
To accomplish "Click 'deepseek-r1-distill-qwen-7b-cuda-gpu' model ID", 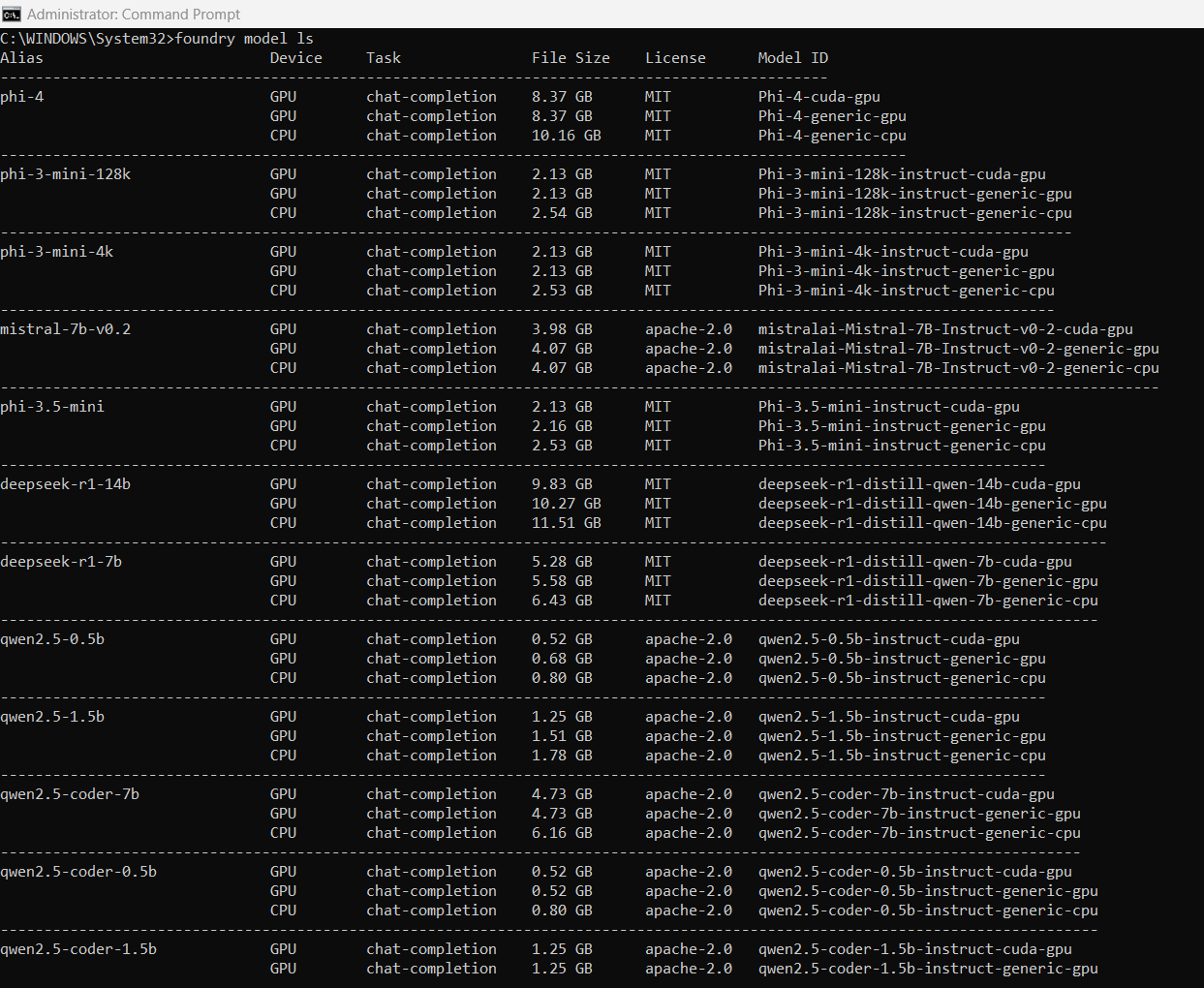I will [915, 562].
